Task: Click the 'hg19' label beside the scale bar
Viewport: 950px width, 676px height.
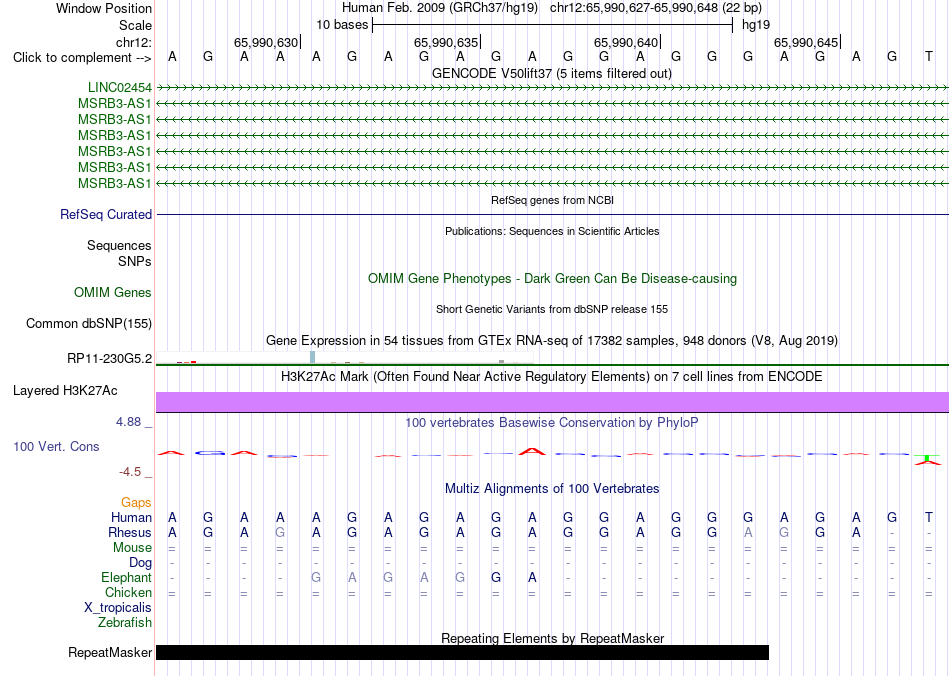Action: (756, 25)
